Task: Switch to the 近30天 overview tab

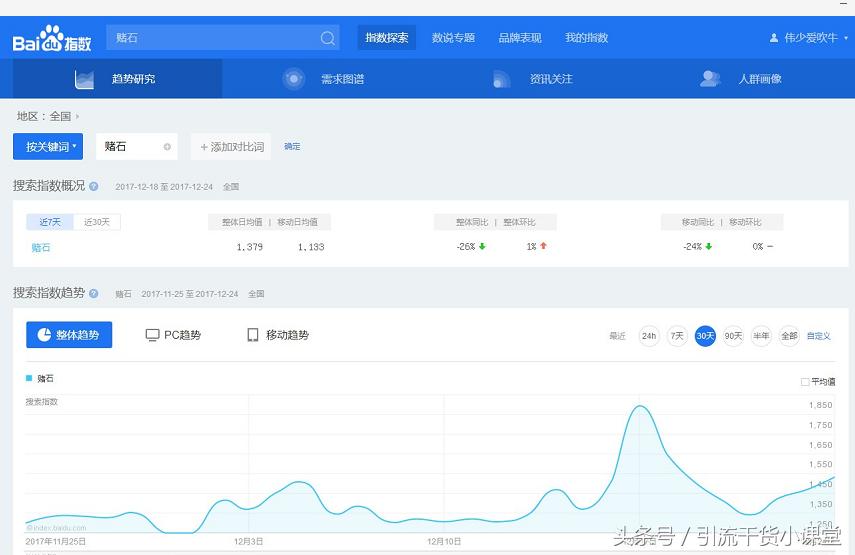Action: (x=97, y=222)
